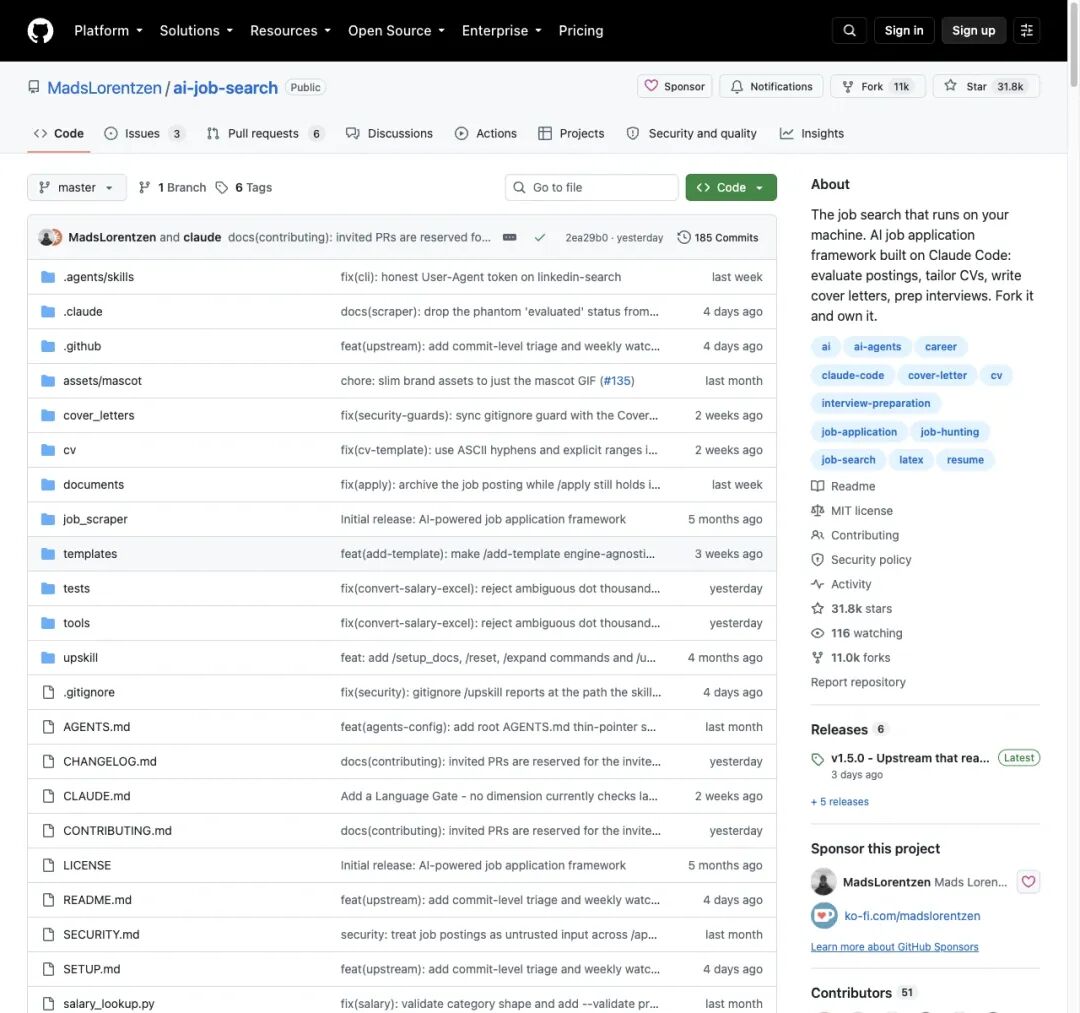Open the MadsLorentzen owner link

pyautogui.click(x=104, y=87)
